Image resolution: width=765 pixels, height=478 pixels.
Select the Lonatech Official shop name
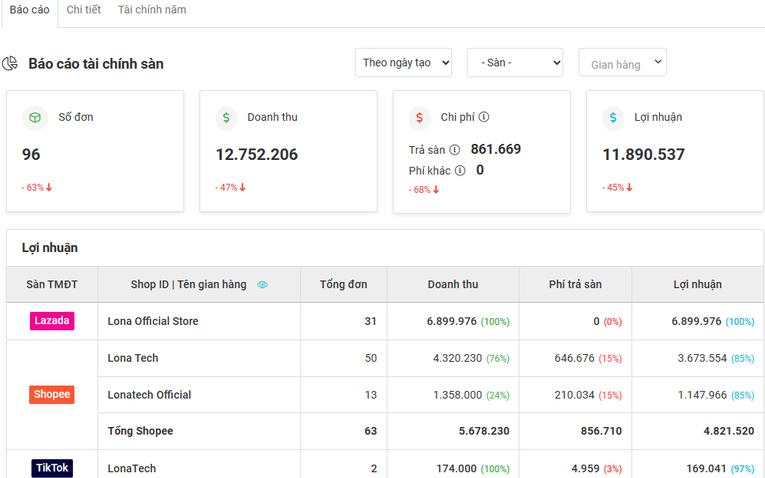coord(149,395)
